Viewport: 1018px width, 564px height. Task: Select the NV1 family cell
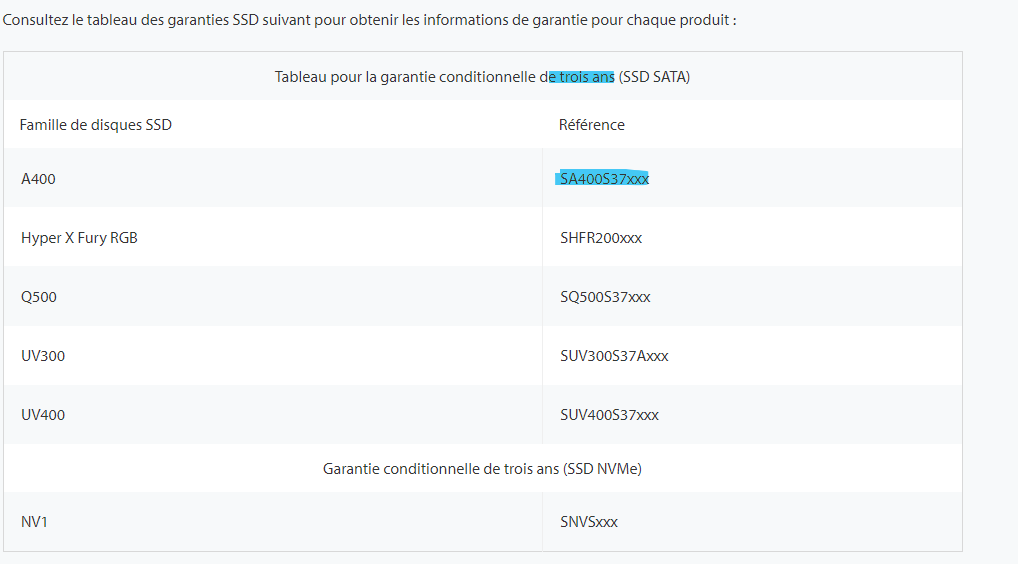click(34, 522)
